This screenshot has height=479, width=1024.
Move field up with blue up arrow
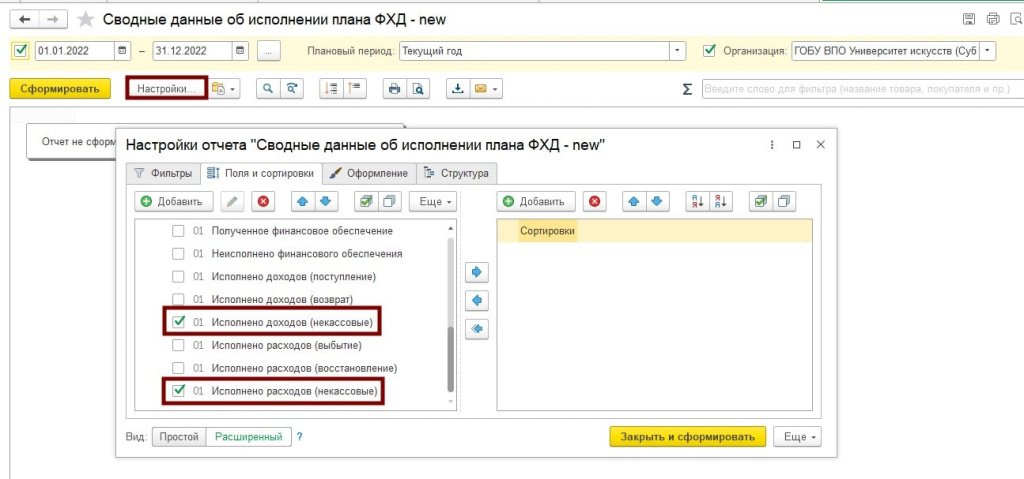pyautogui.click(x=302, y=202)
